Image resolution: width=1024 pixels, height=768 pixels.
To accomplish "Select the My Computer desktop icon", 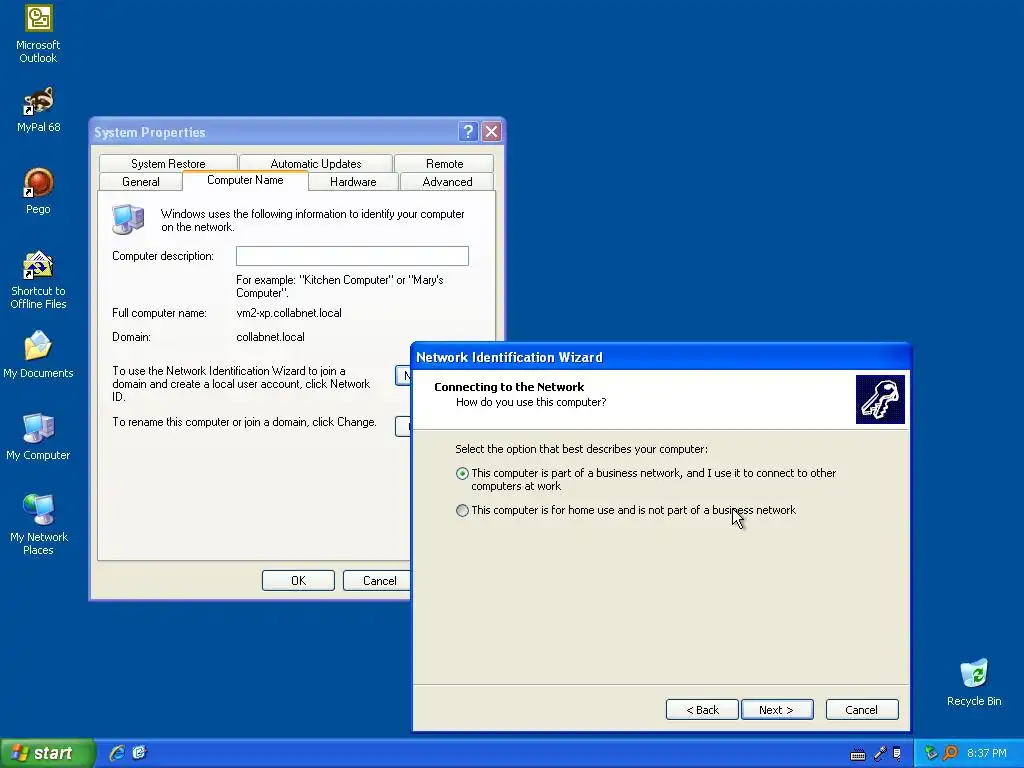I will point(38,437).
